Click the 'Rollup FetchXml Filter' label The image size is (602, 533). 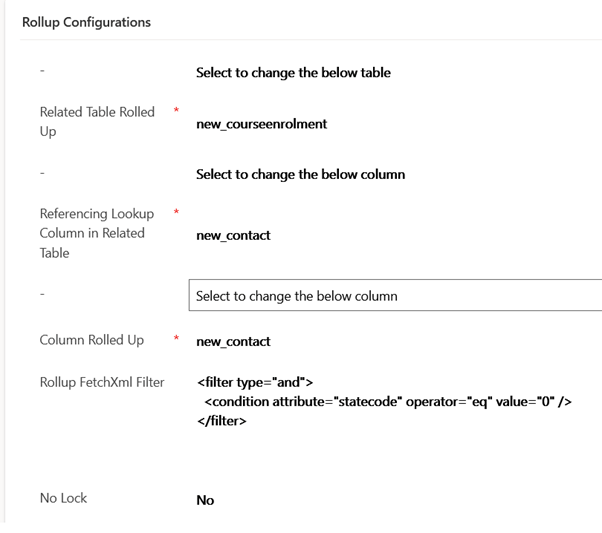[x=102, y=382]
